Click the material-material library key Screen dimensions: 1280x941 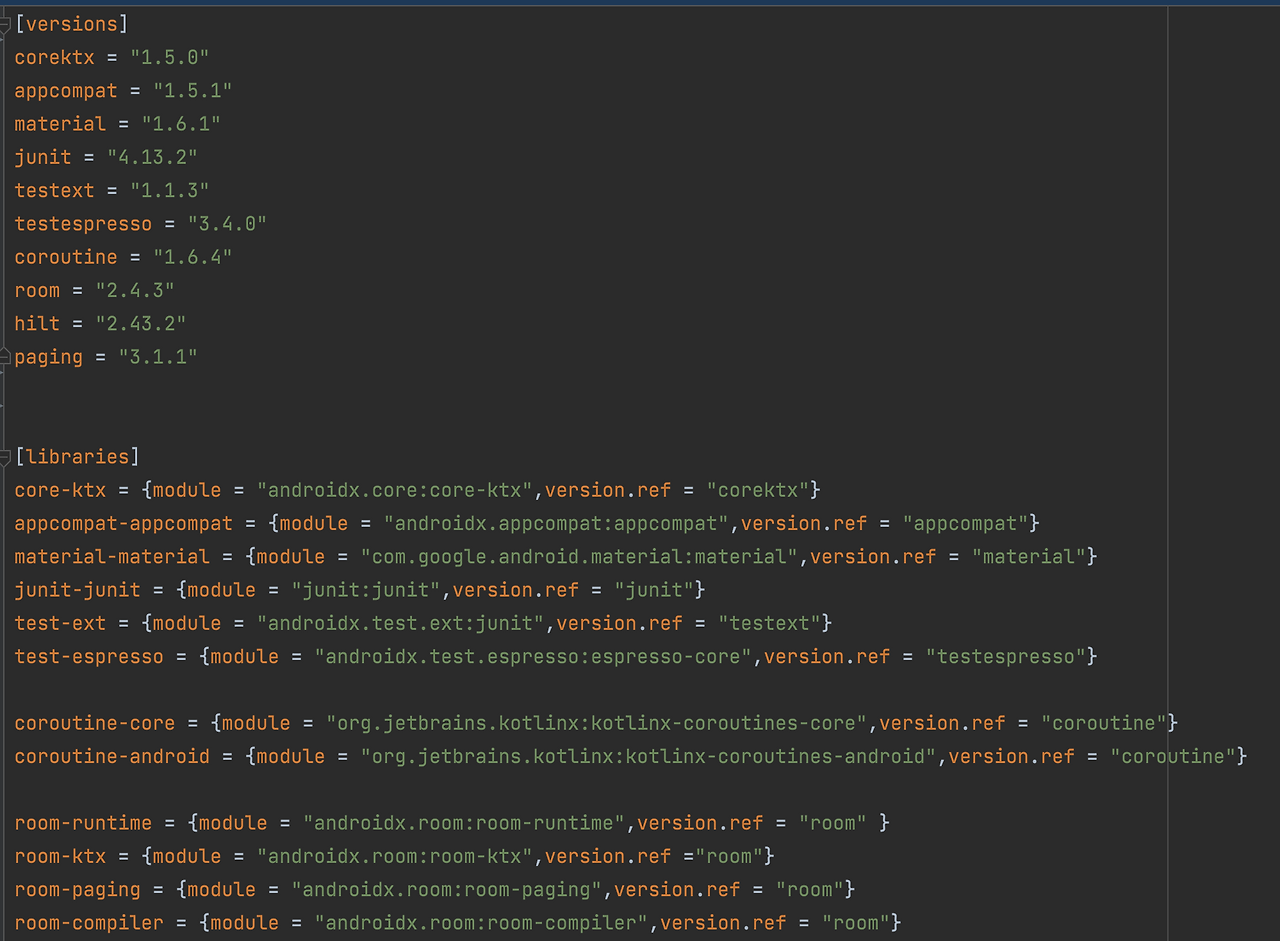click(x=112, y=557)
